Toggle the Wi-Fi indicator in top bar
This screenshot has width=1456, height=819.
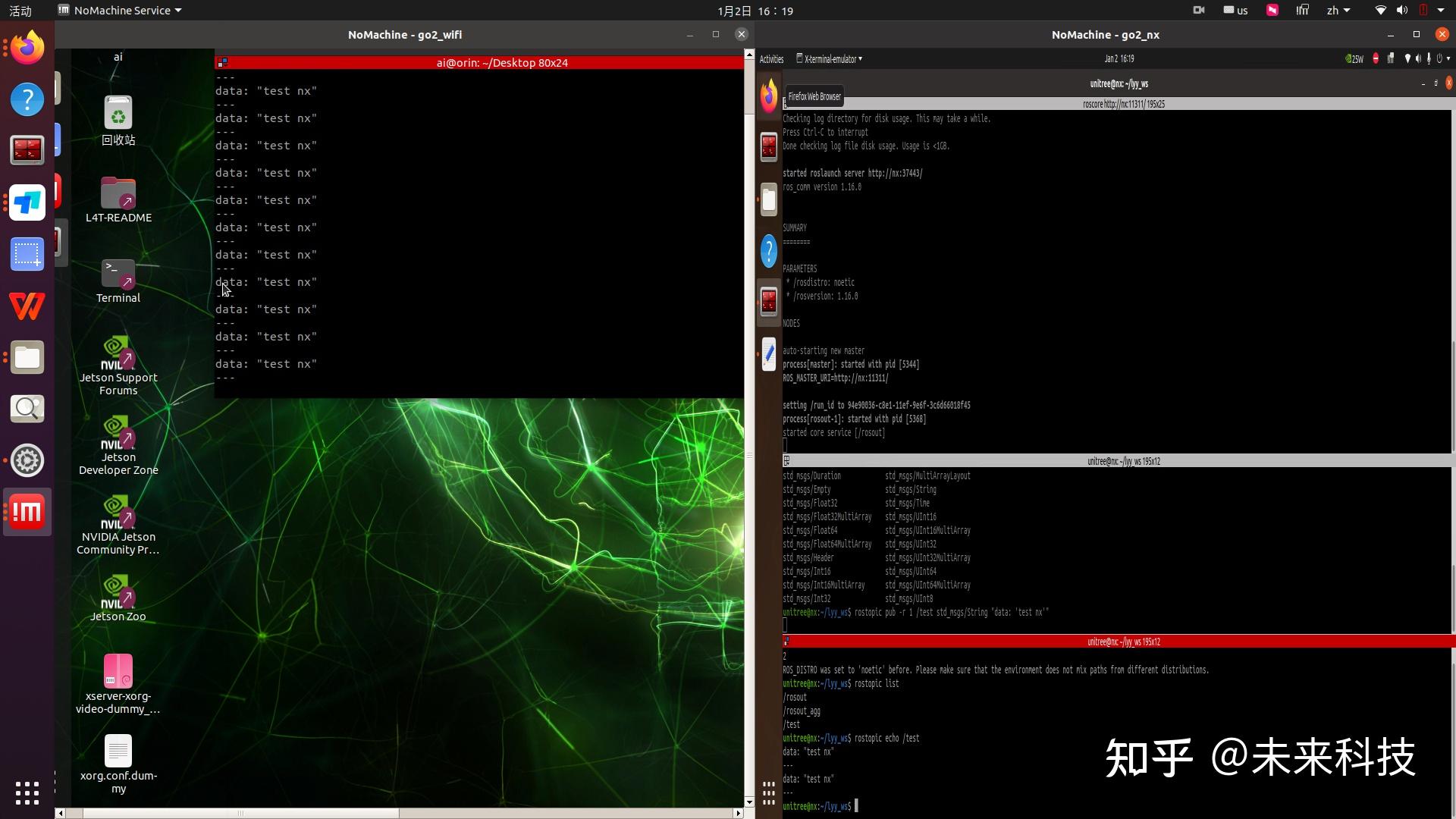pos(1380,11)
